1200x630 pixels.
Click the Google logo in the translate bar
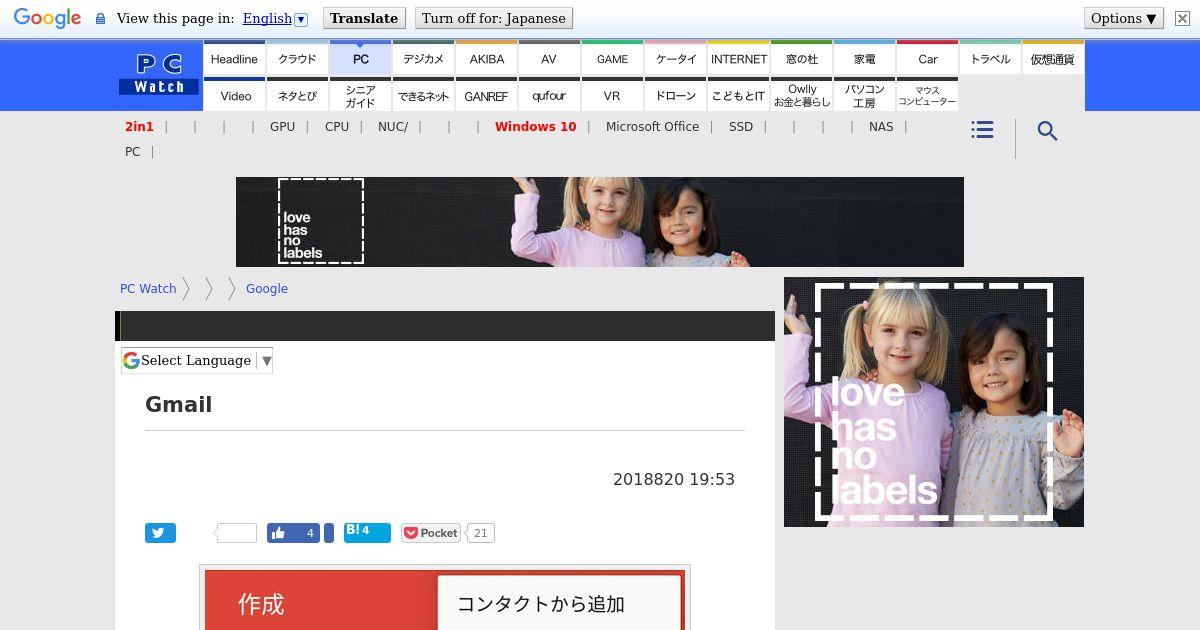(47, 18)
